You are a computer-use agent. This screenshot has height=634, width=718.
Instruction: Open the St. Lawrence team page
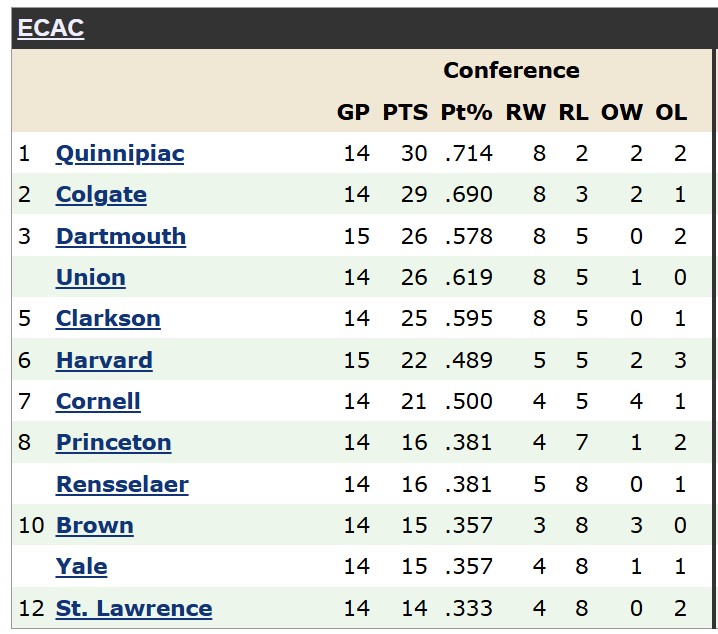(134, 608)
